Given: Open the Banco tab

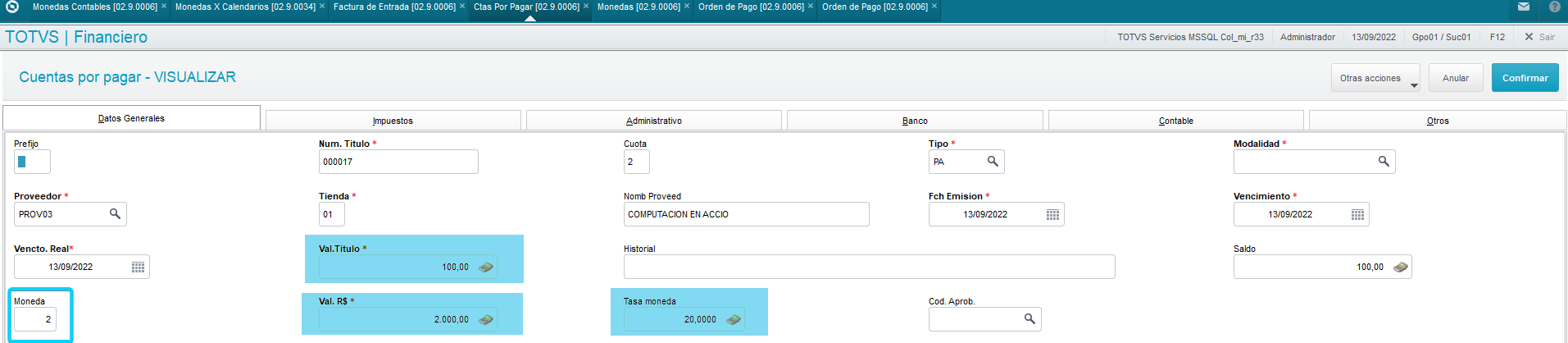Looking at the screenshot, I should [x=915, y=121].
